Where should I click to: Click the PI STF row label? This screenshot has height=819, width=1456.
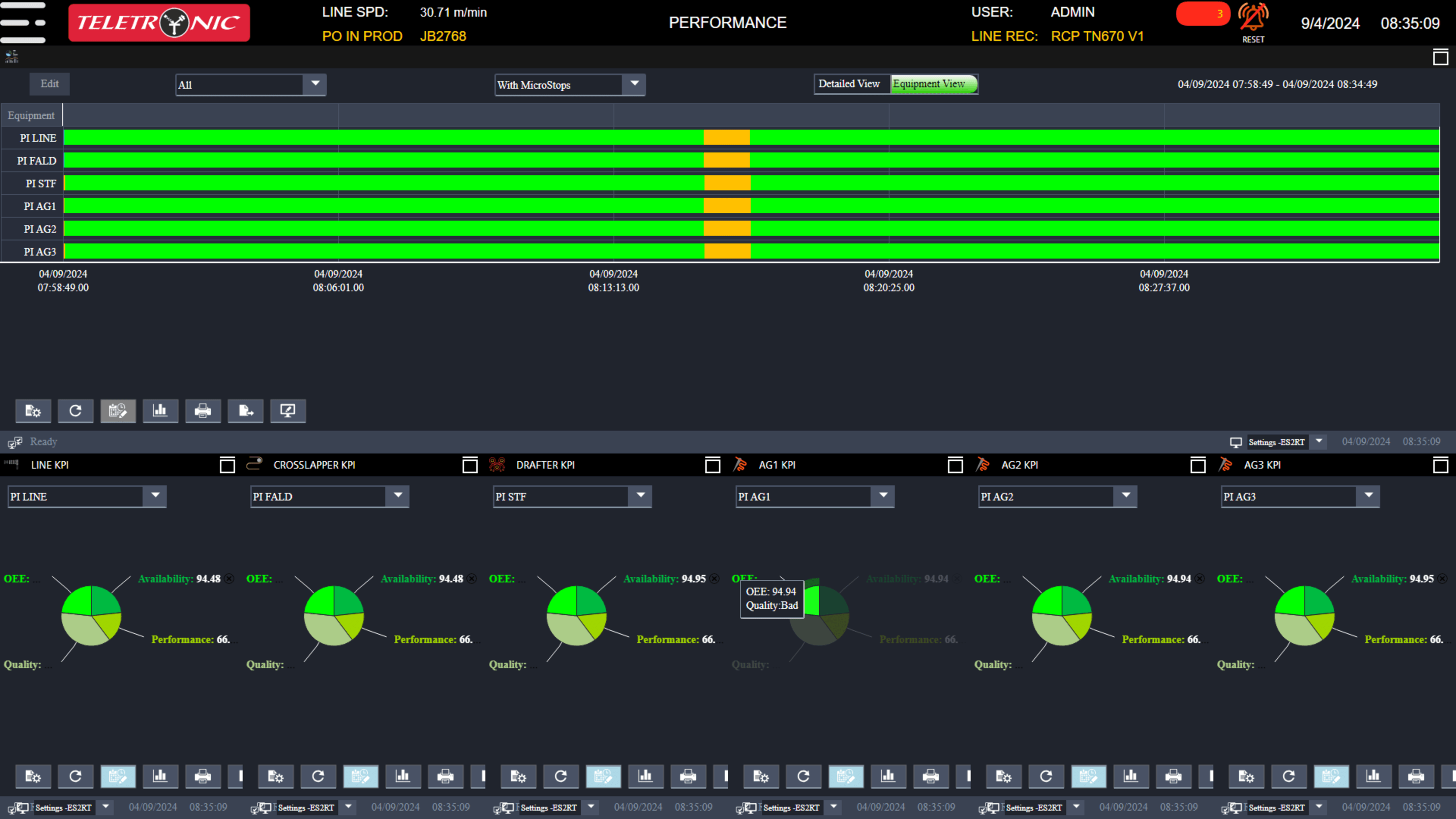41,184
